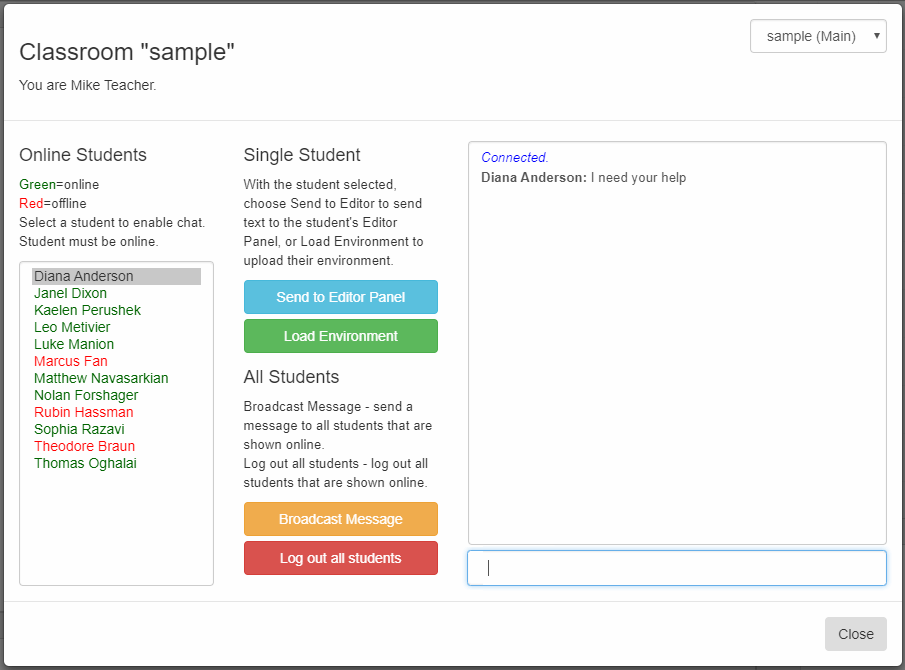Click the Log out all students button

[340, 558]
